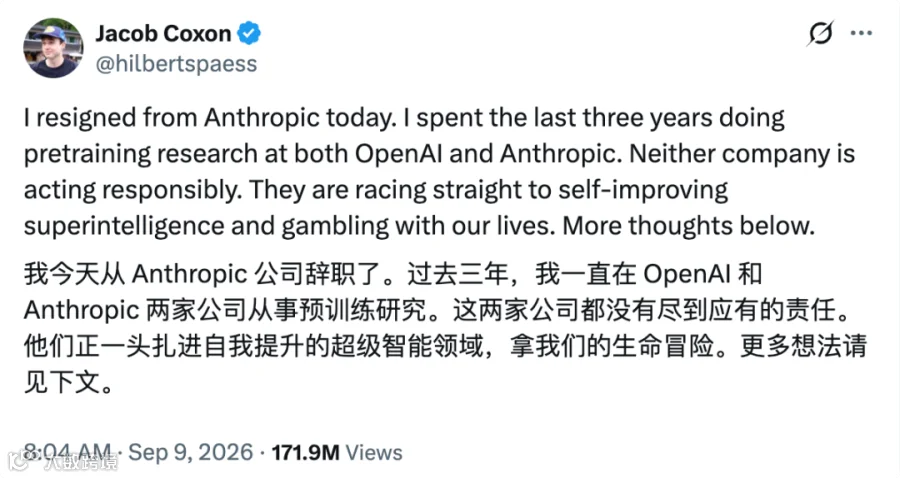Screen dimensions: 900x478
Task: Open Jacob Coxon's profile avatar
Action: pos(53,48)
